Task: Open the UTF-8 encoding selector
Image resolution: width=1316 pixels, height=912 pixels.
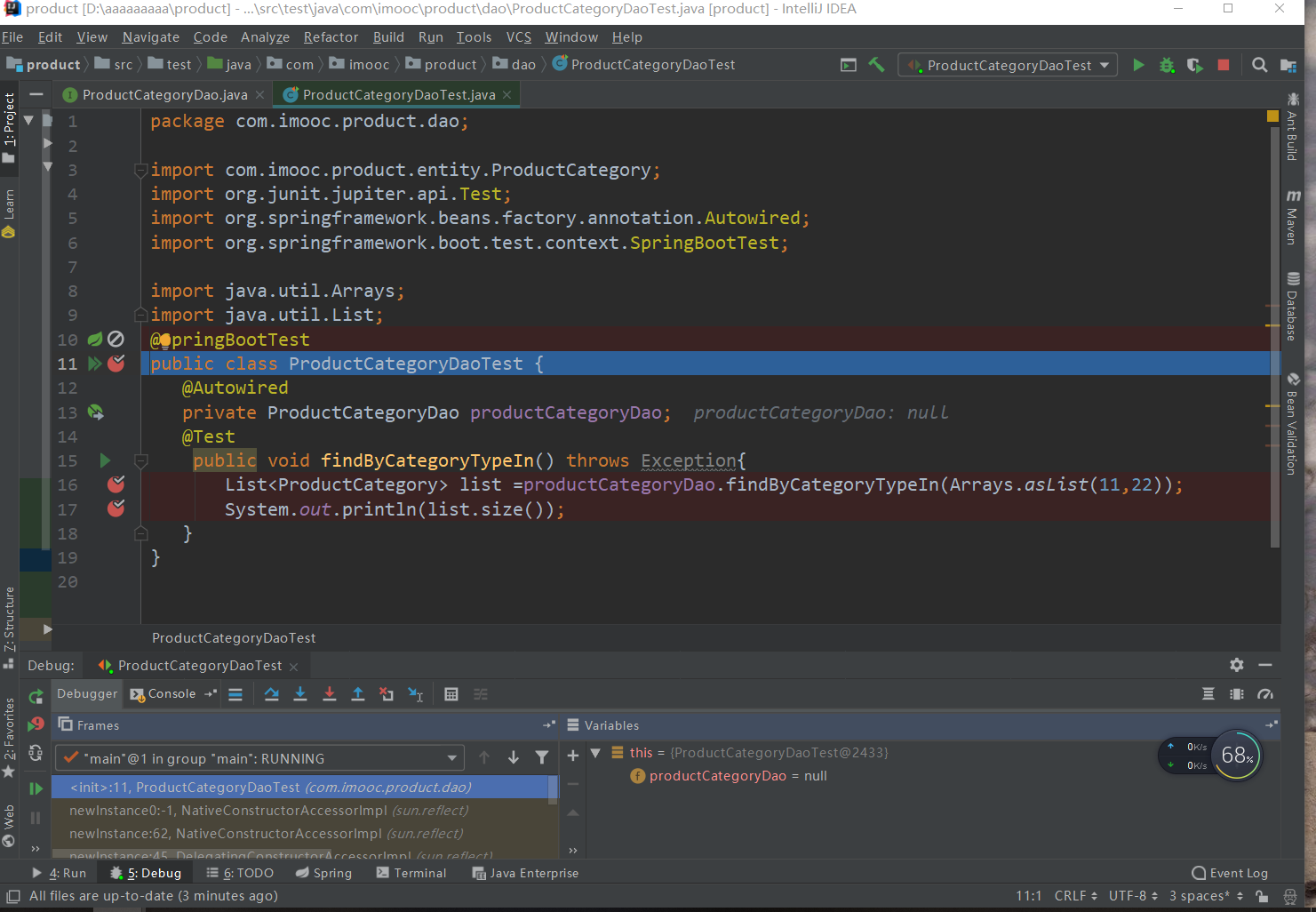Action: [1133, 896]
